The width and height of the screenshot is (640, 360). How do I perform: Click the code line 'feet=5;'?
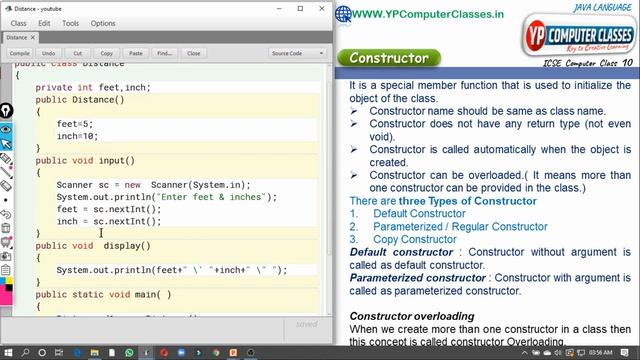click(x=75, y=124)
